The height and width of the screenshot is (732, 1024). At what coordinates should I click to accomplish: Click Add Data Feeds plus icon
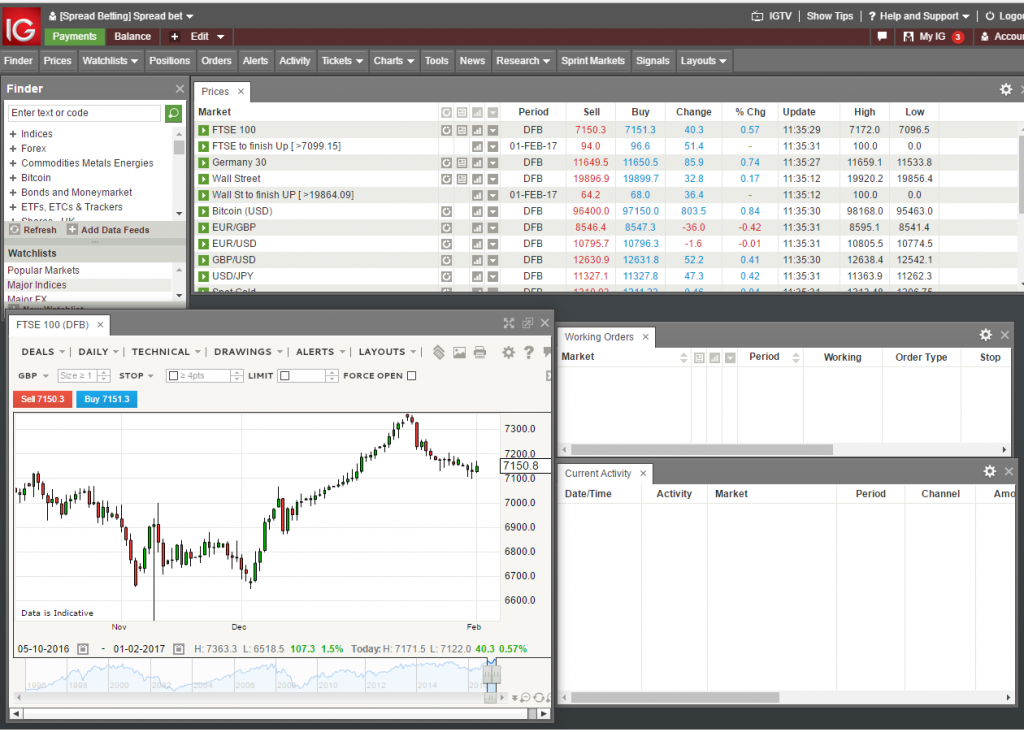click(72, 229)
